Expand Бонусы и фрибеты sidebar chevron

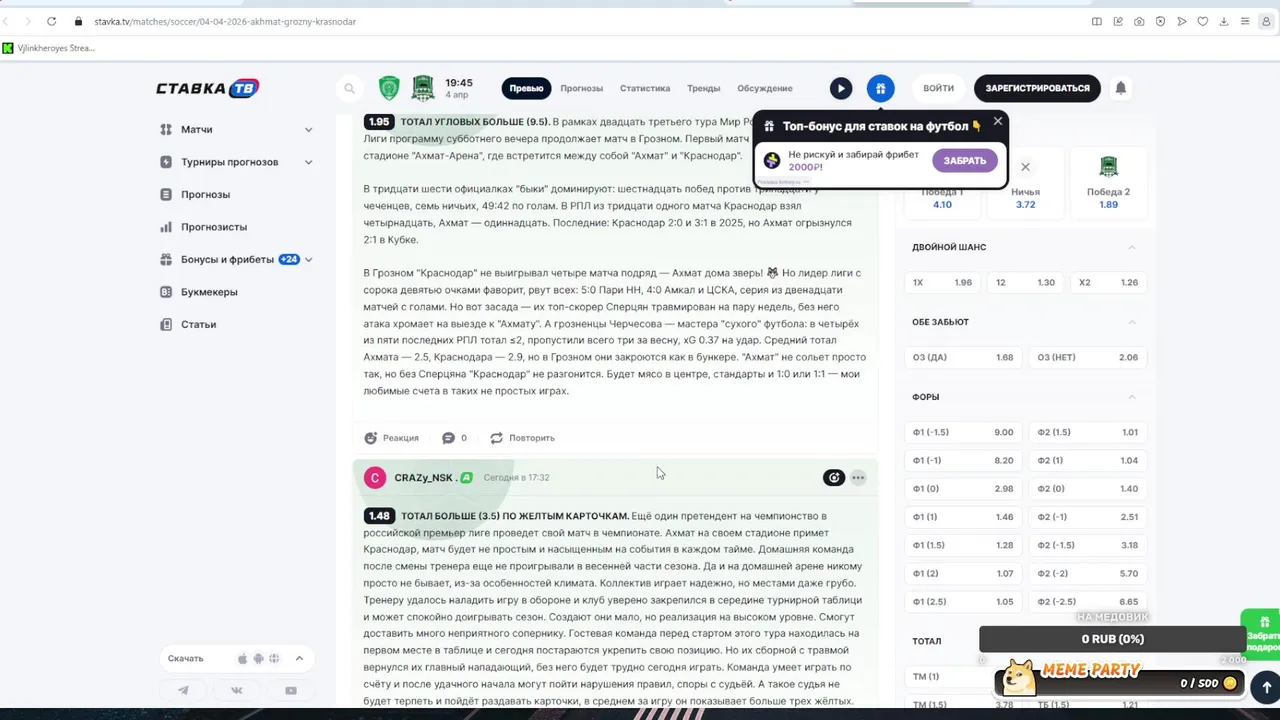click(x=308, y=259)
